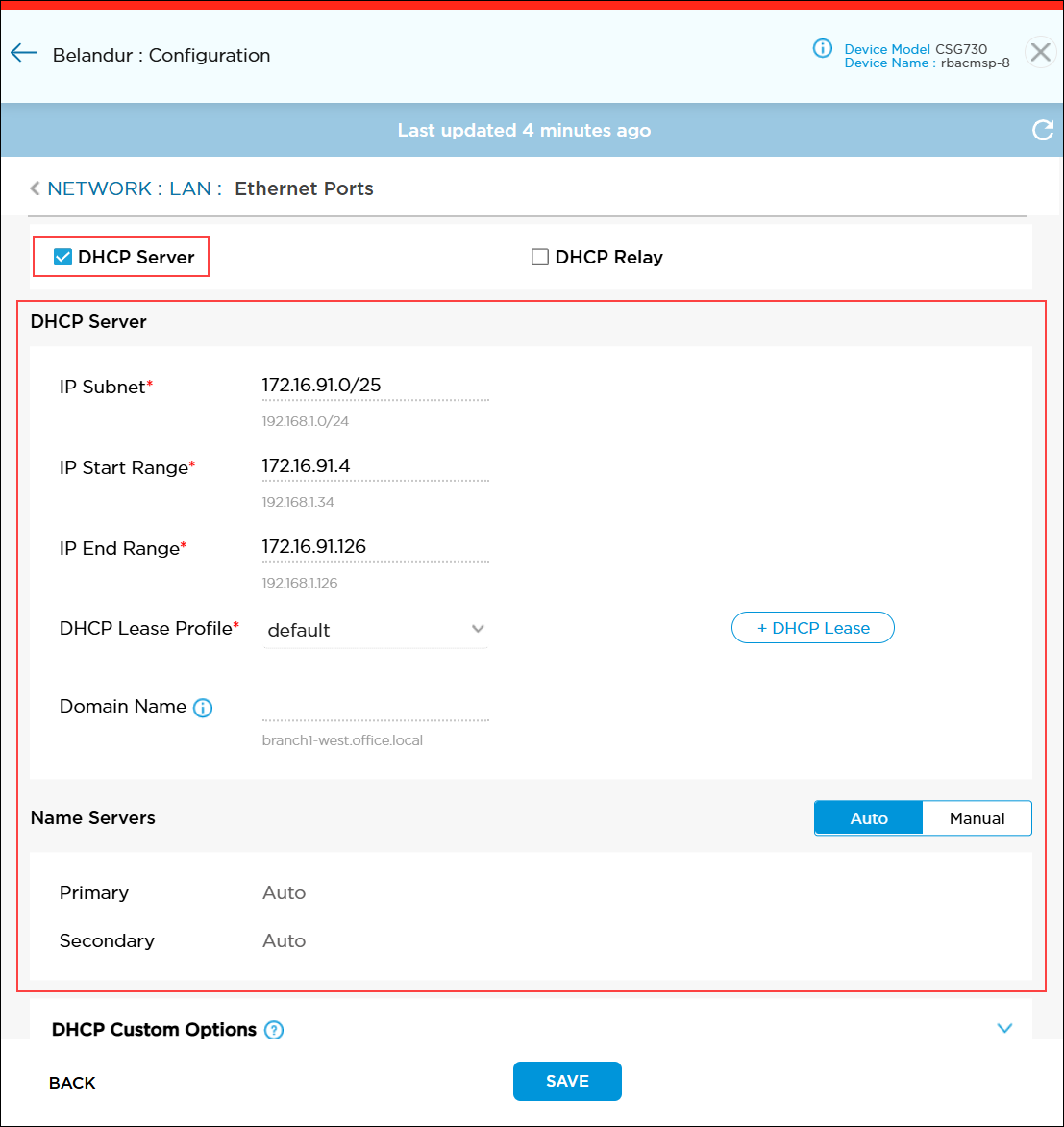This screenshot has width=1064, height=1127.
Task: Switch Name Servers to Manual
Action: click(977, 818)
